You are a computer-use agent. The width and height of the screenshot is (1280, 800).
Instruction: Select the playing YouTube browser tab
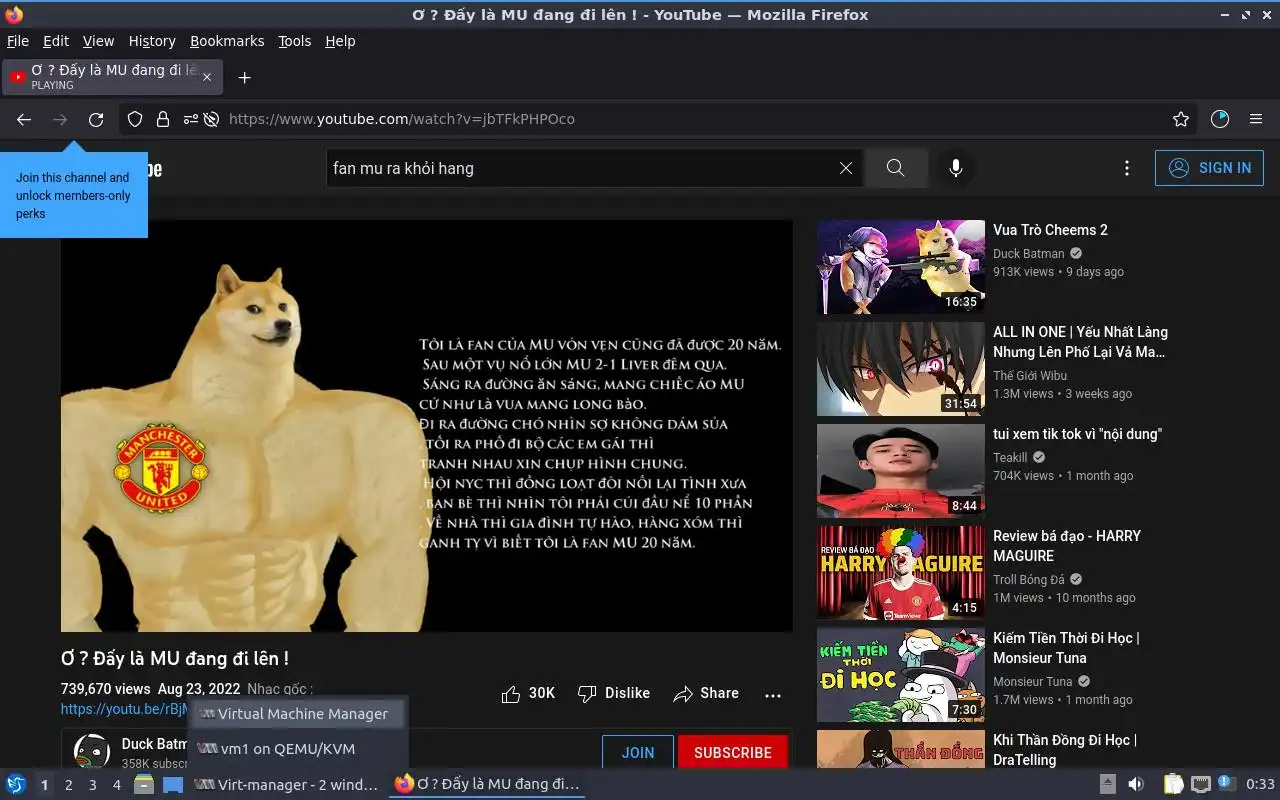[x=112, y=77]
